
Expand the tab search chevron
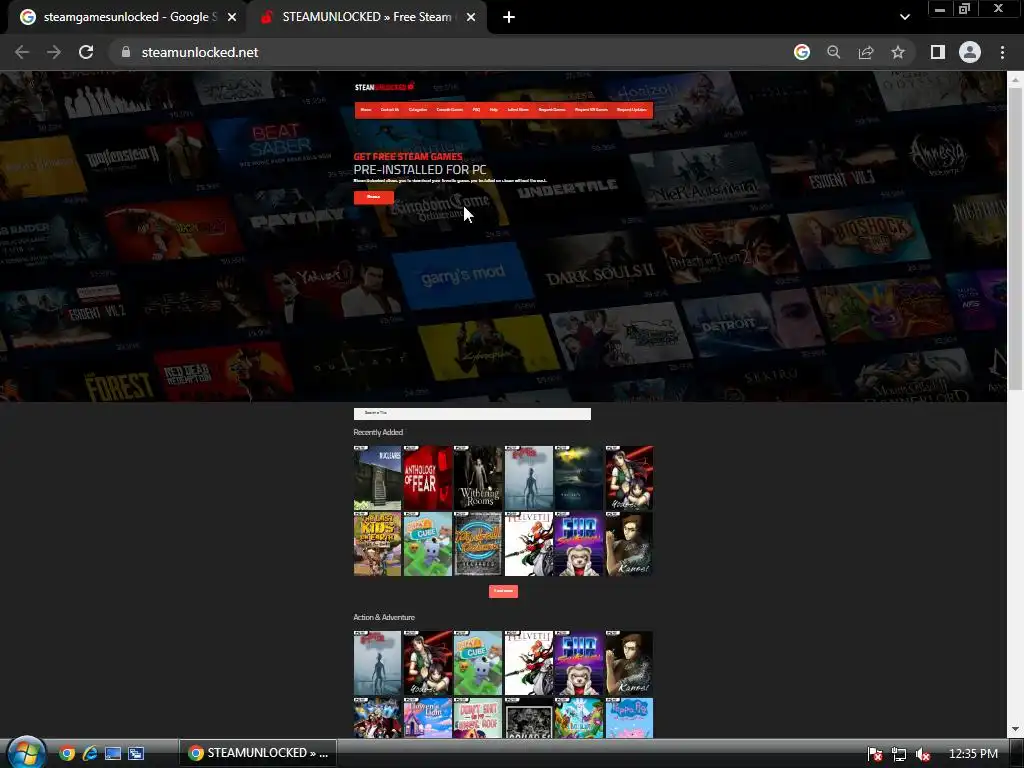click(x=904, y=17)
